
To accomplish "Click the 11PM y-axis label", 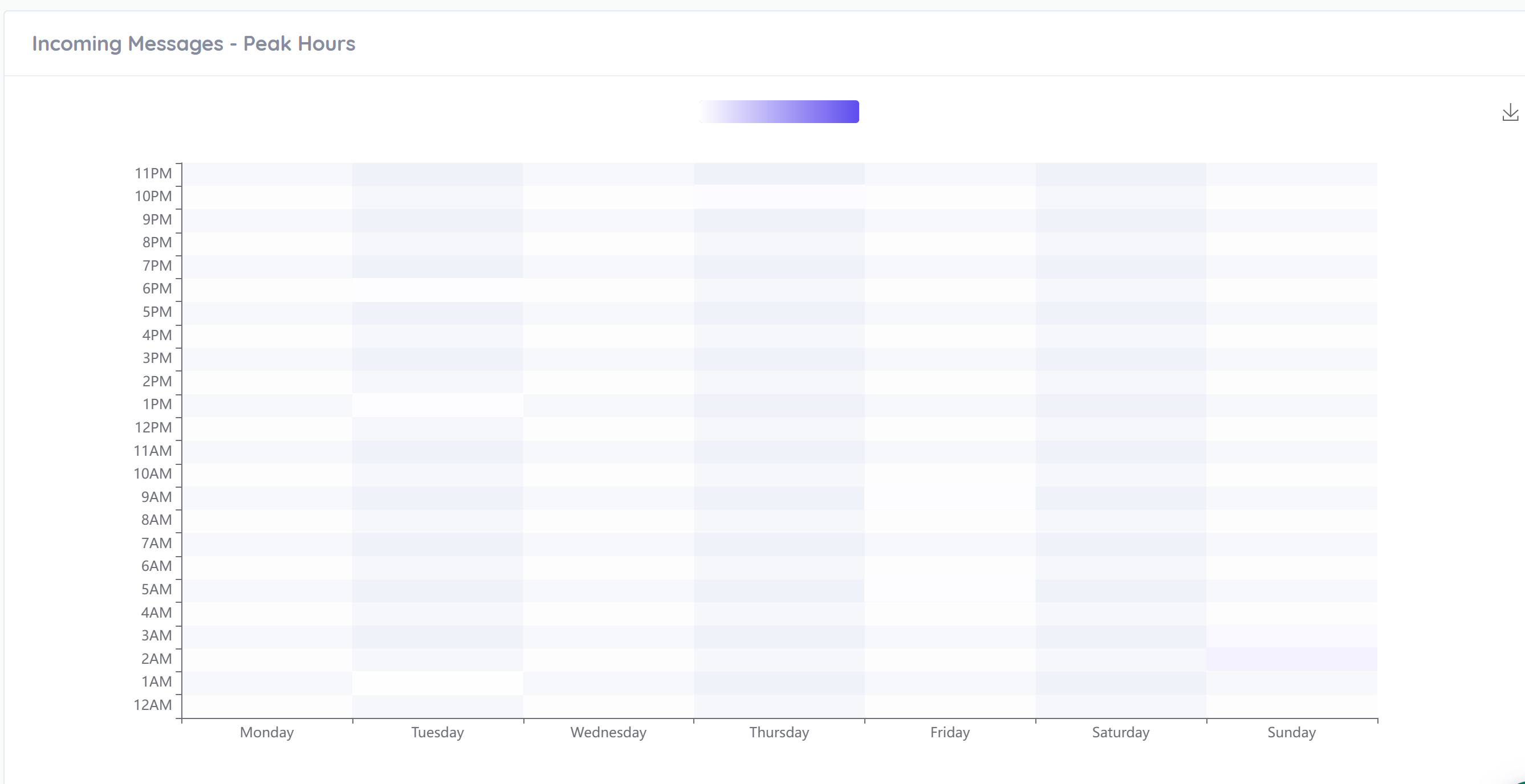I will tap(153, 173).
